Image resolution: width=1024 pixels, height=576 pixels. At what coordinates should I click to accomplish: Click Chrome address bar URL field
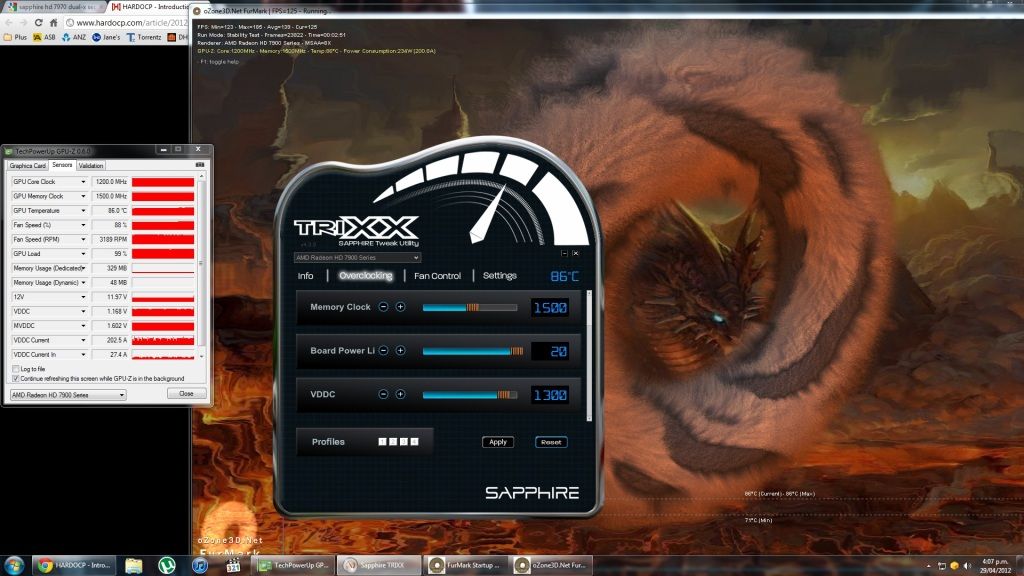(x=127, y=23)
